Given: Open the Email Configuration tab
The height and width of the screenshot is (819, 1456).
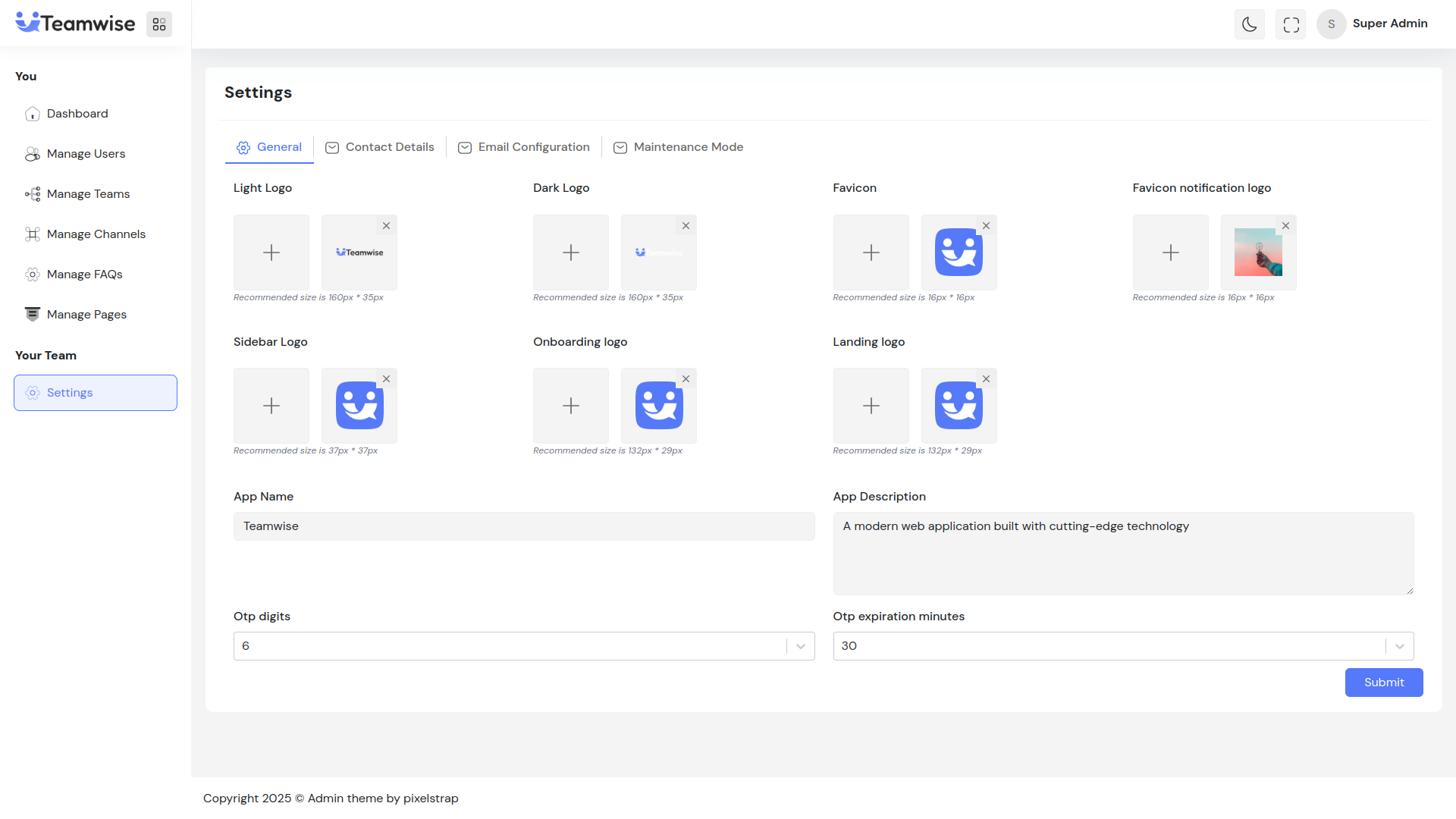Looking at the screenshot, I should click(x=524, y=147).
